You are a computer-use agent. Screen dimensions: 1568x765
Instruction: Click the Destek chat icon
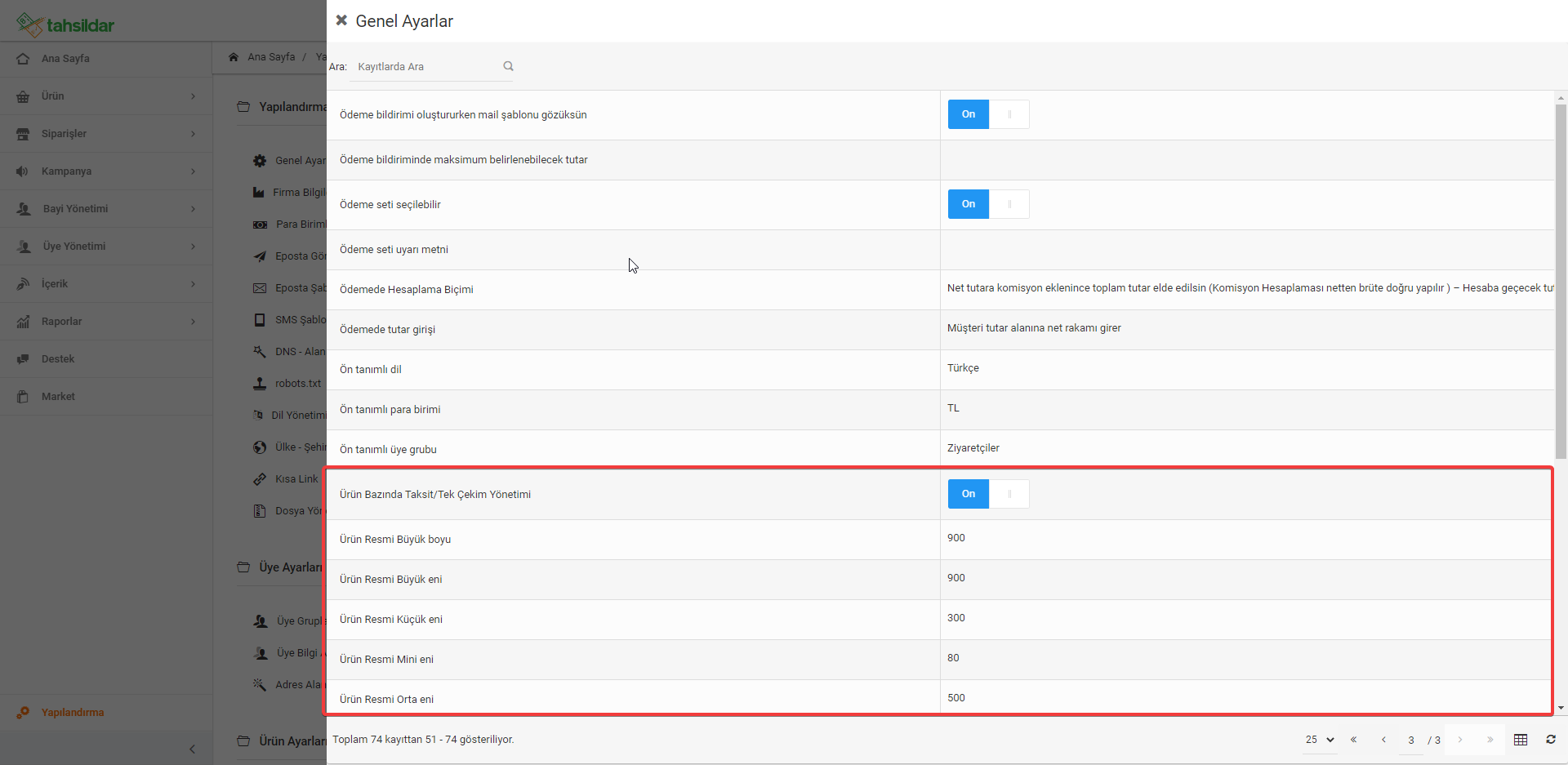pyautogui.click(x=23, y=359)
